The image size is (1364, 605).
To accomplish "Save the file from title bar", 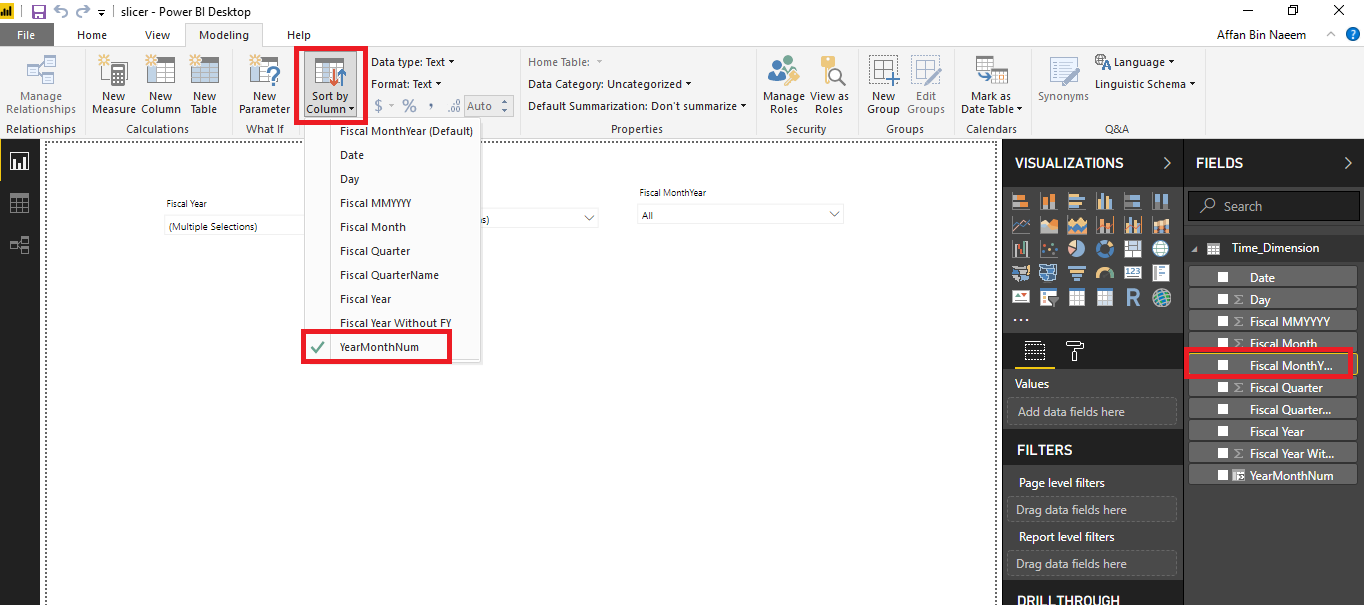I will click(x=39, y=12).
